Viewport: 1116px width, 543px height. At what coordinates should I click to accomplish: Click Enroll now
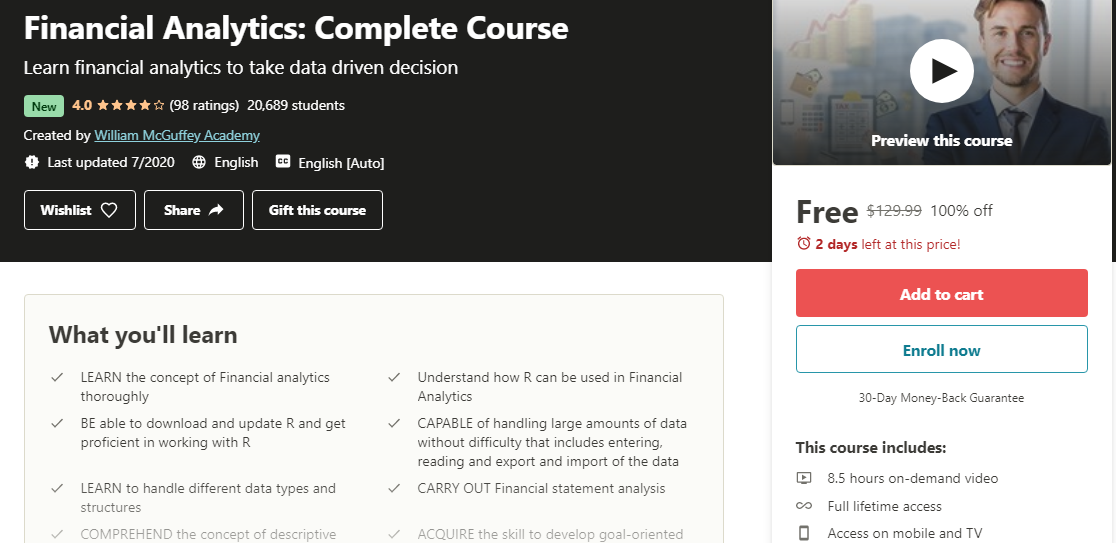pyautogui.click(x=941, y=350)
